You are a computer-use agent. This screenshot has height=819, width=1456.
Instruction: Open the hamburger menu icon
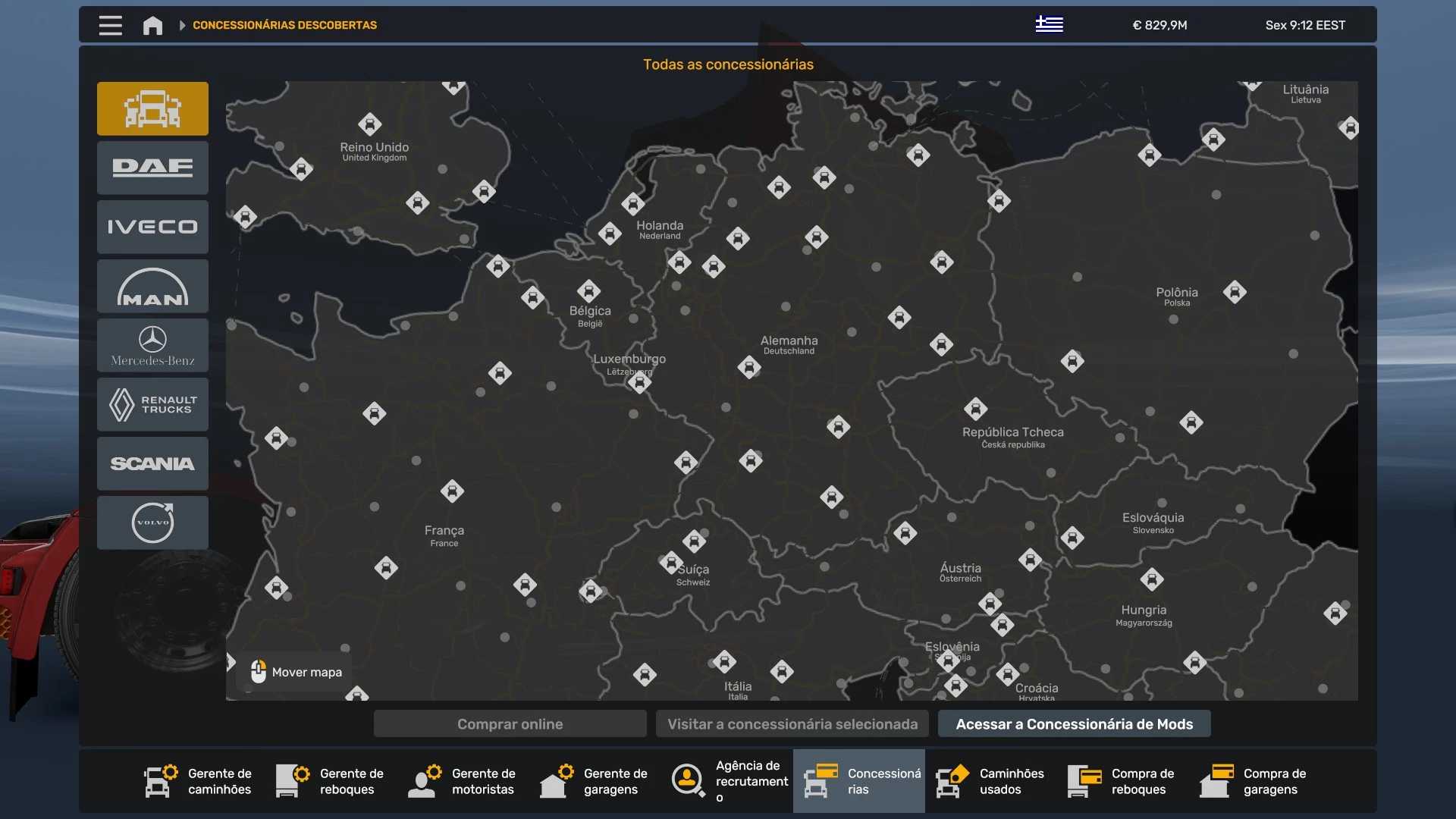110,25
